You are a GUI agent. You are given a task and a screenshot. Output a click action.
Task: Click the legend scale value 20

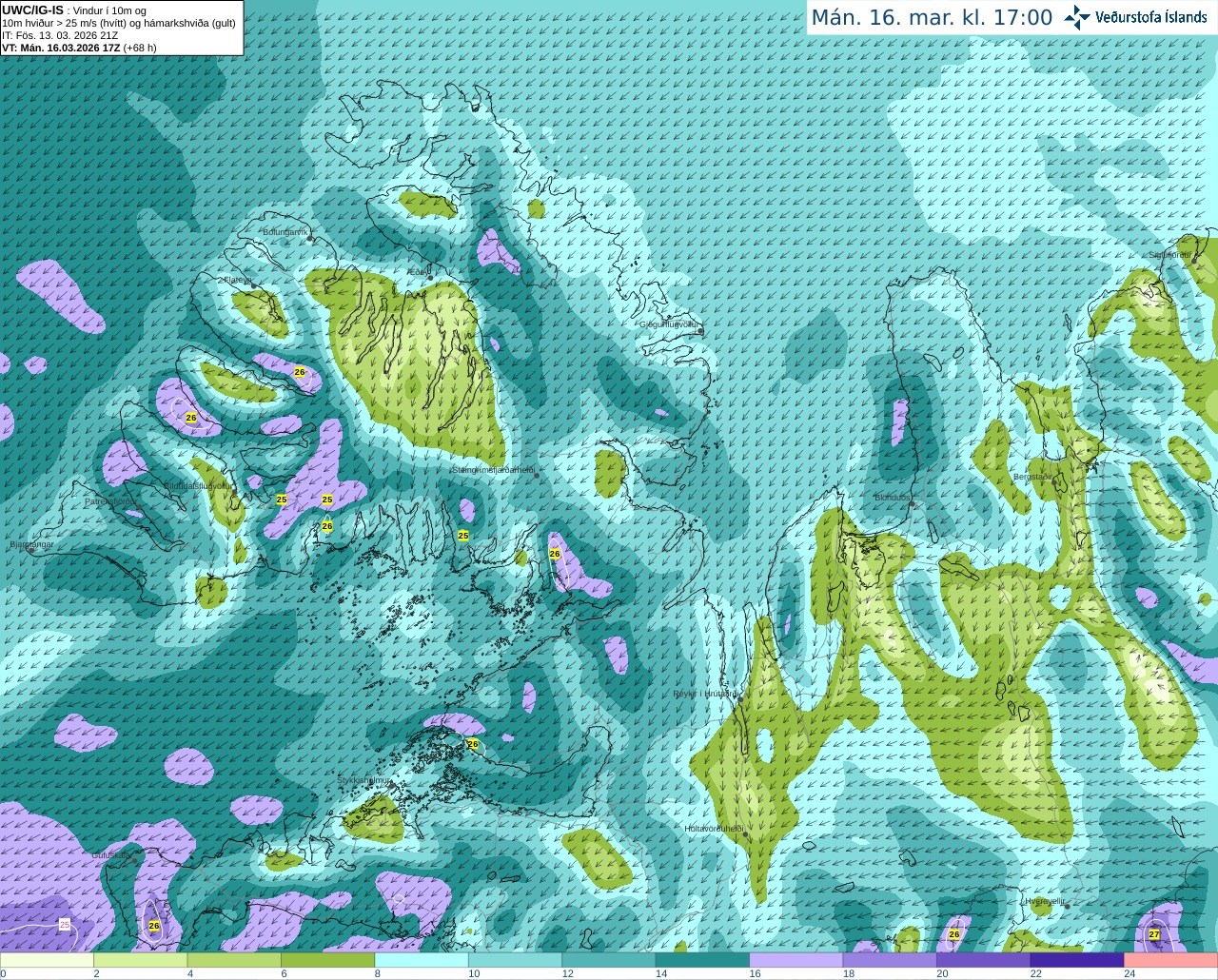point(942,973)
